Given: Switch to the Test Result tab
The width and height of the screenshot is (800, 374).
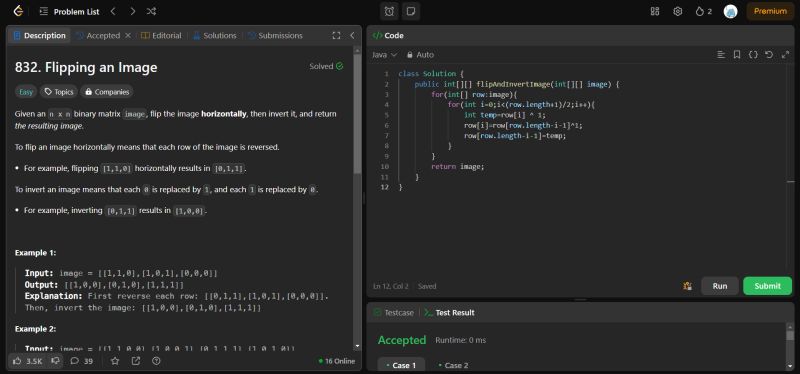Looking at the screenshot, I should (449, 313).
